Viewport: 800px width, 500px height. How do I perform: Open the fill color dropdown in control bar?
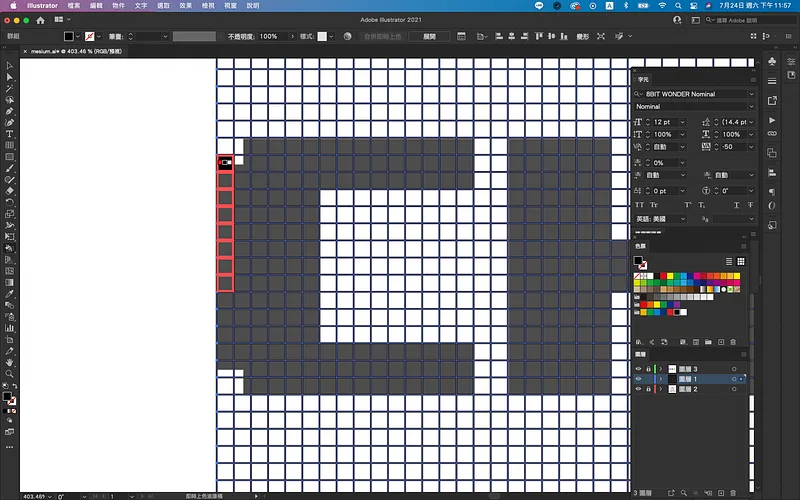(x=78, y=36)
